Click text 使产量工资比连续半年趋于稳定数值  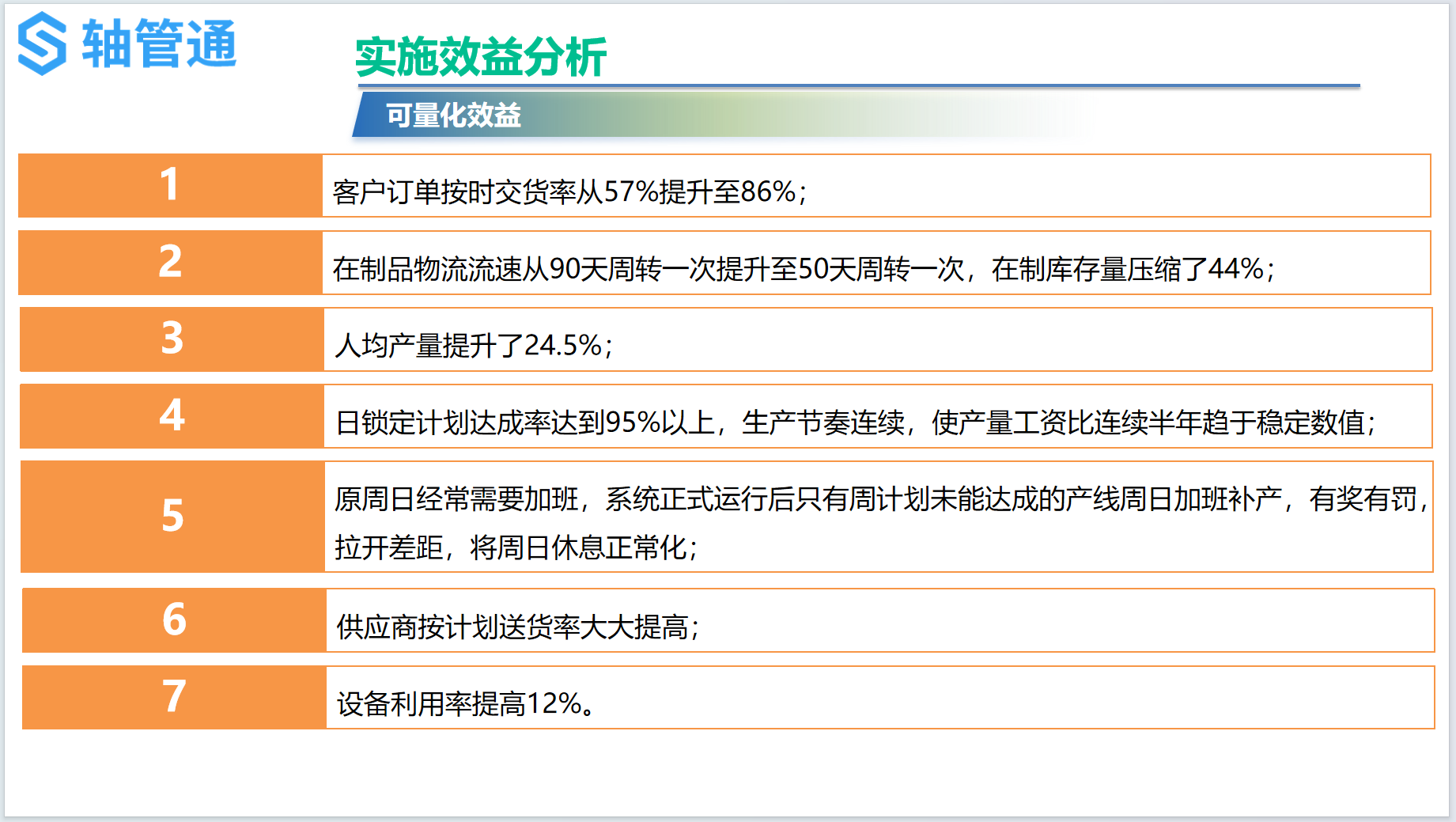(1148, 423)
